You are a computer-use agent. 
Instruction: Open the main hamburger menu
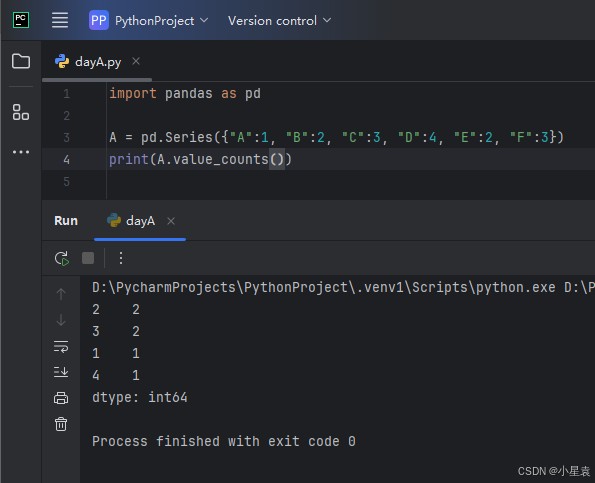coord(60,20)
